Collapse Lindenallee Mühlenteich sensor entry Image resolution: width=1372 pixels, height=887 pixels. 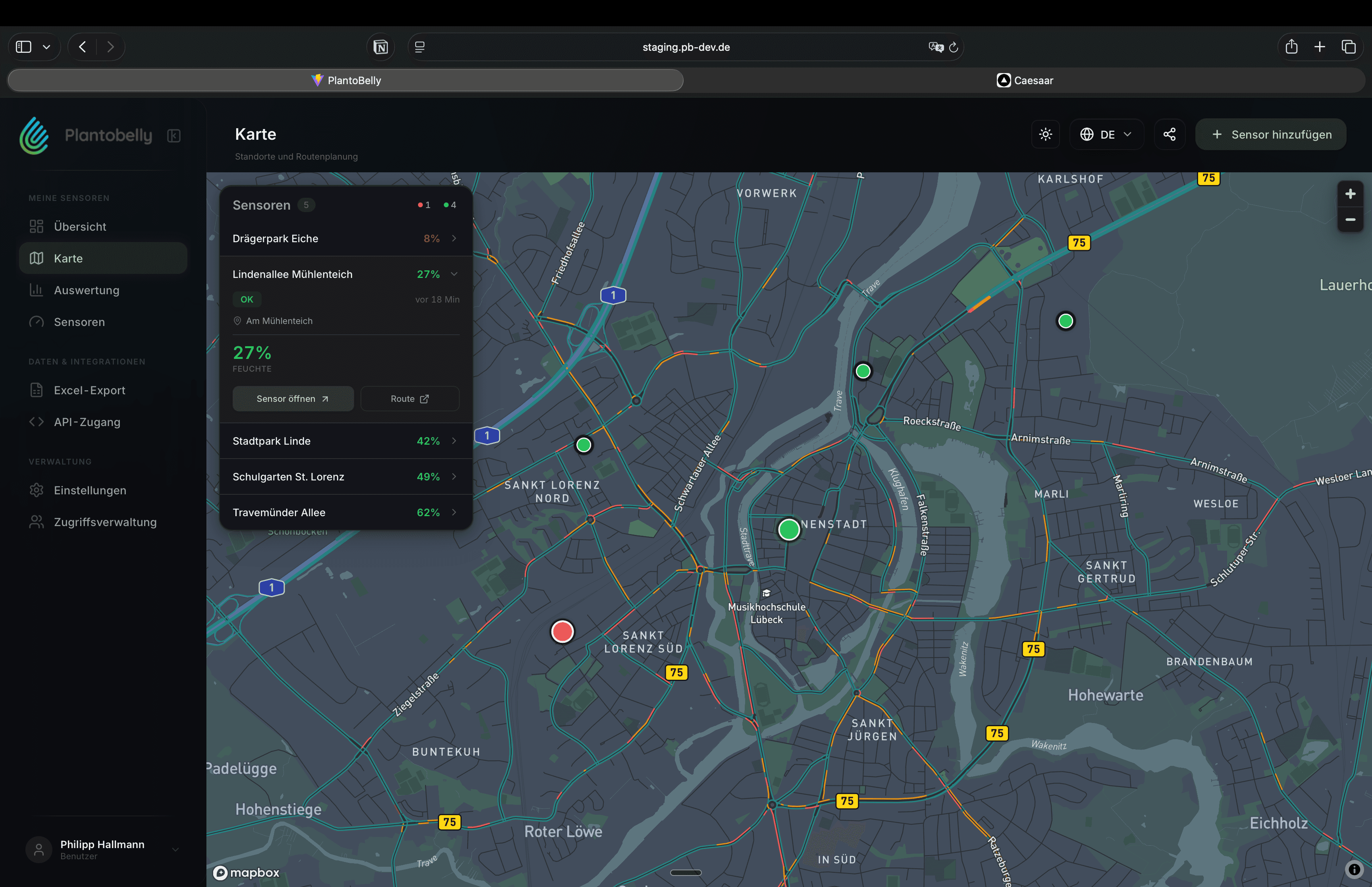coord(454,274)
